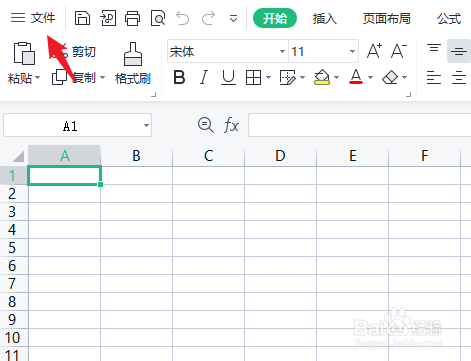This screenshot has width=471, height=361.
Task: Expand the Name Box dropdown arrow
Action: [x=146, y=125]
